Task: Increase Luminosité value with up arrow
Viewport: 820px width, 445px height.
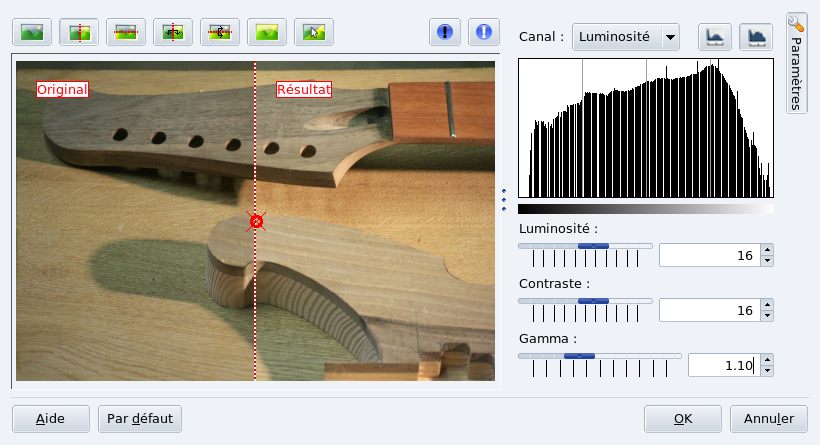Action: pos(767,250)
